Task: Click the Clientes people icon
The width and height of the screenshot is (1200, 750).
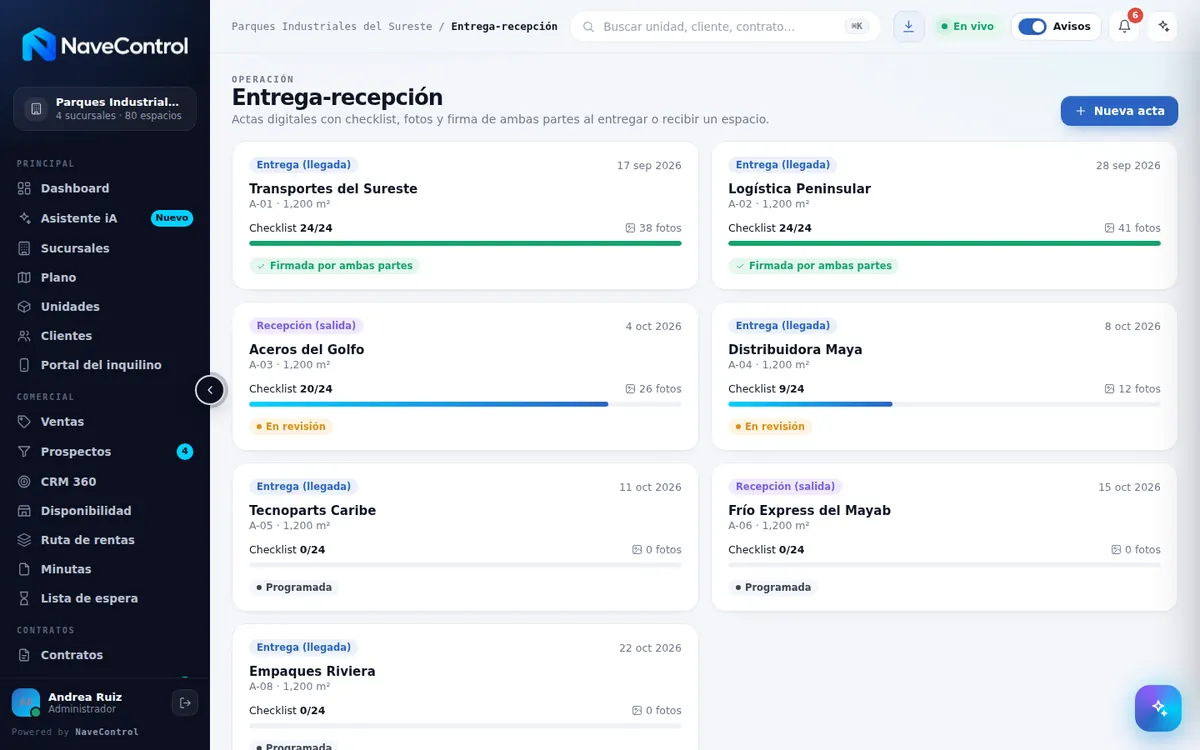Action: 25,336
